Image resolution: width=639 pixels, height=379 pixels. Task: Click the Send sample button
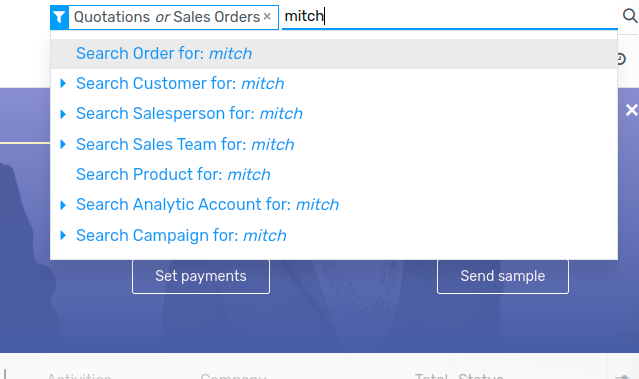[503, 276]
